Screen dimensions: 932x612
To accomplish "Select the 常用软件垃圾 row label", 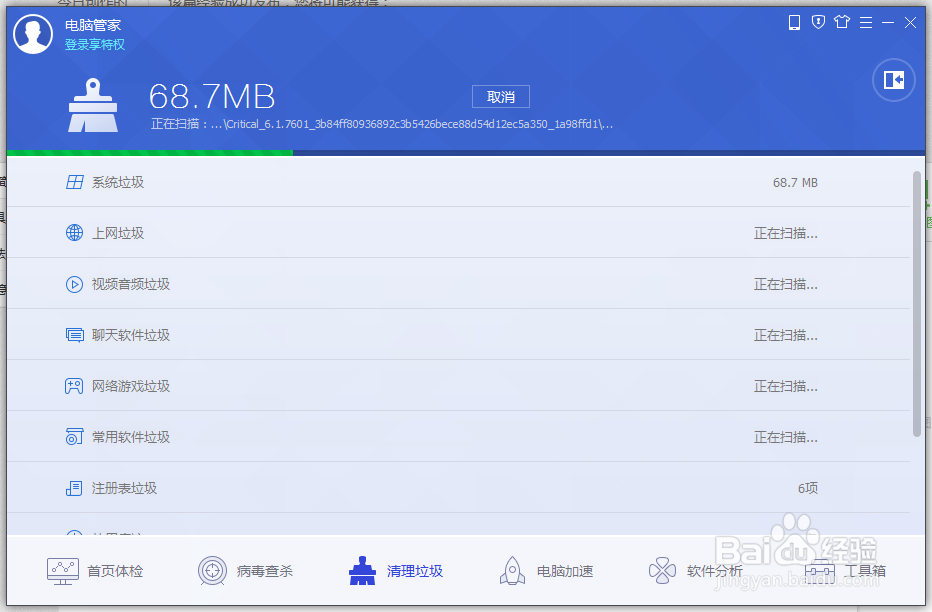I will click(131, 437).
